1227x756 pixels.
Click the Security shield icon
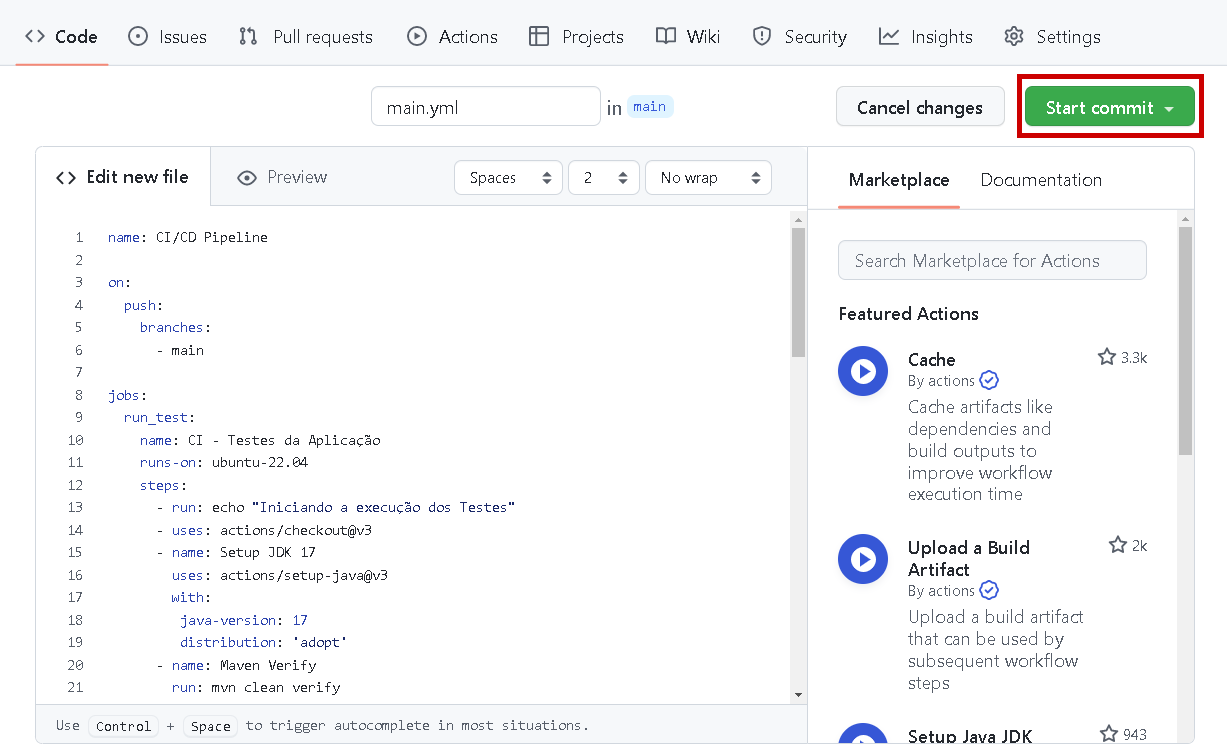click(x=762, y=37)
